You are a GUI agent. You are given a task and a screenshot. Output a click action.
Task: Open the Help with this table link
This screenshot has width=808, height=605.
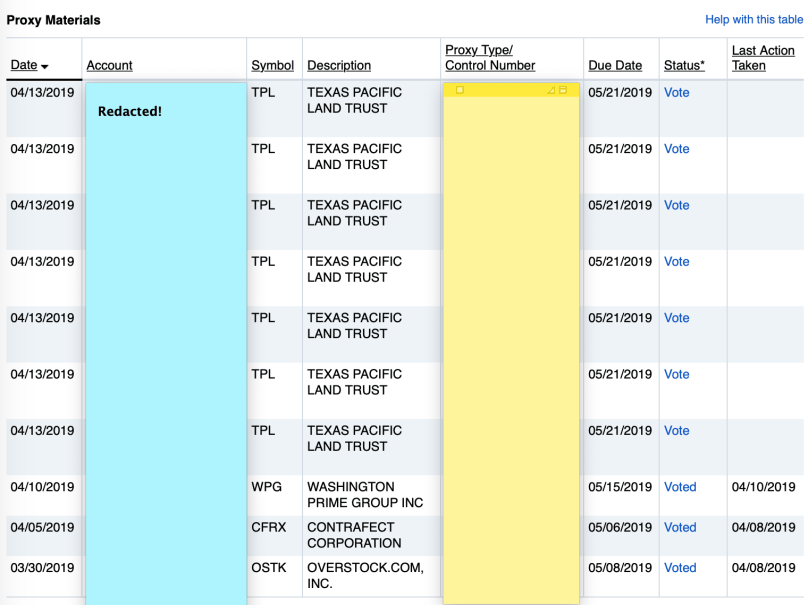754,20
